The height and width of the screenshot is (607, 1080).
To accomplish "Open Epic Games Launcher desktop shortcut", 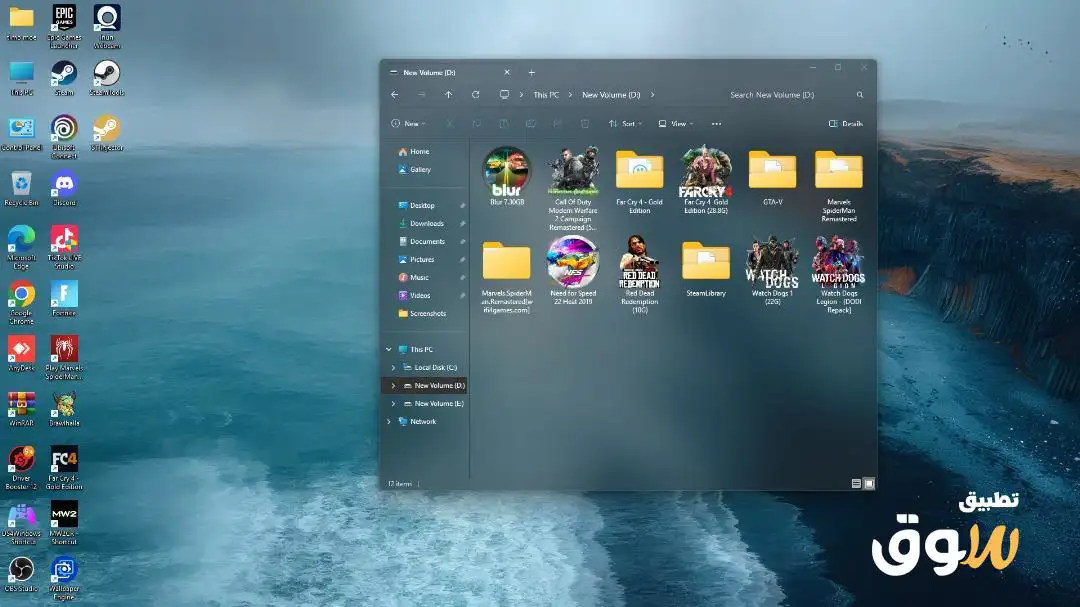I will (x=64, y=26).
